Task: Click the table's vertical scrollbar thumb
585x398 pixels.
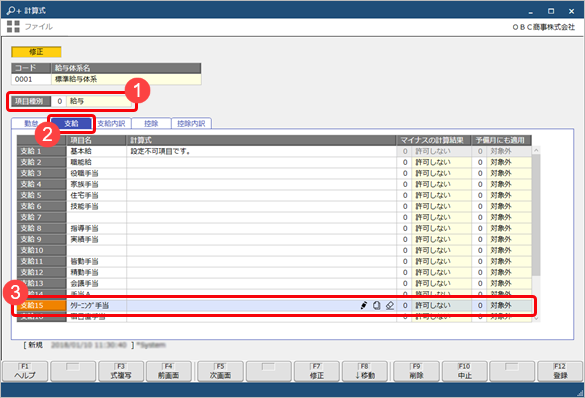Action: (536, 215)
